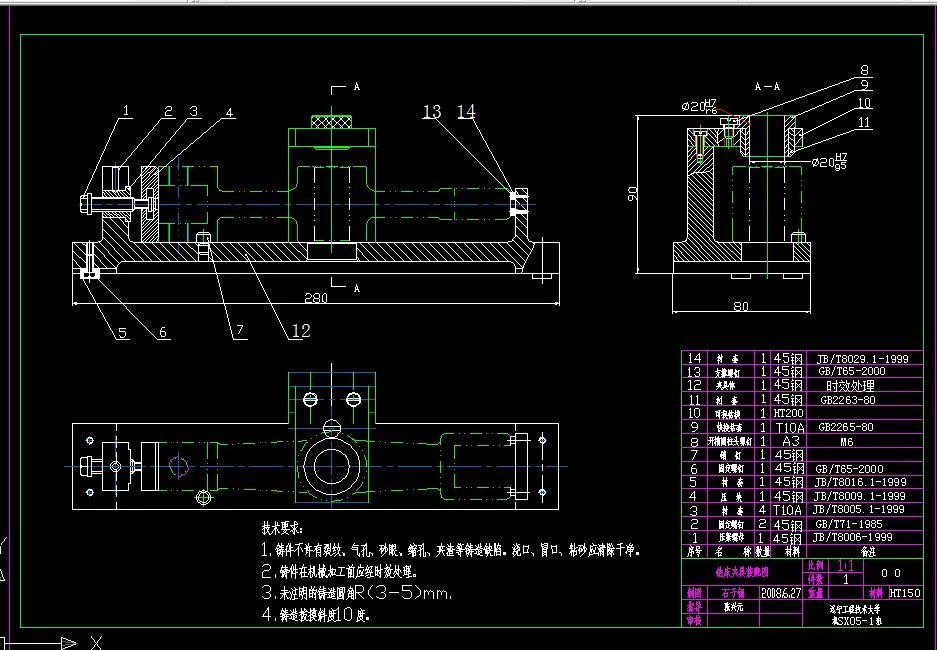The height and width of the screenshot is (650, 937).
Task: Select A3 material cell in row 8
Action: point(790,441)
